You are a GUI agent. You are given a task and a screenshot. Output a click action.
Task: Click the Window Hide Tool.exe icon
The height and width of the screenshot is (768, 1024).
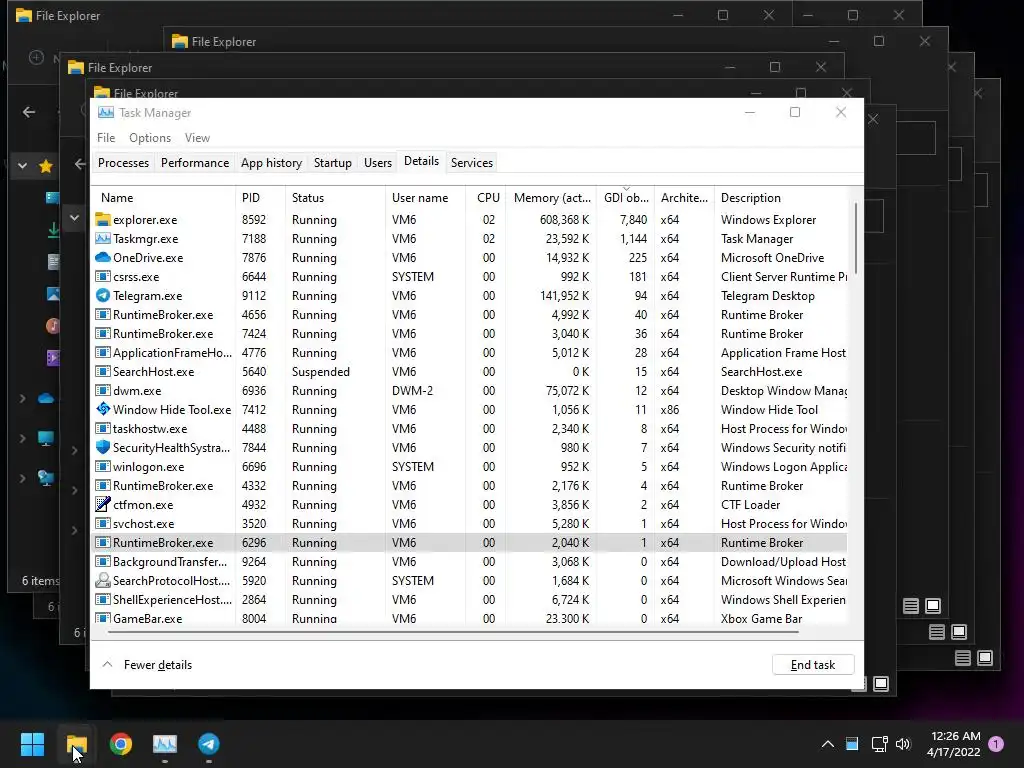103,409
